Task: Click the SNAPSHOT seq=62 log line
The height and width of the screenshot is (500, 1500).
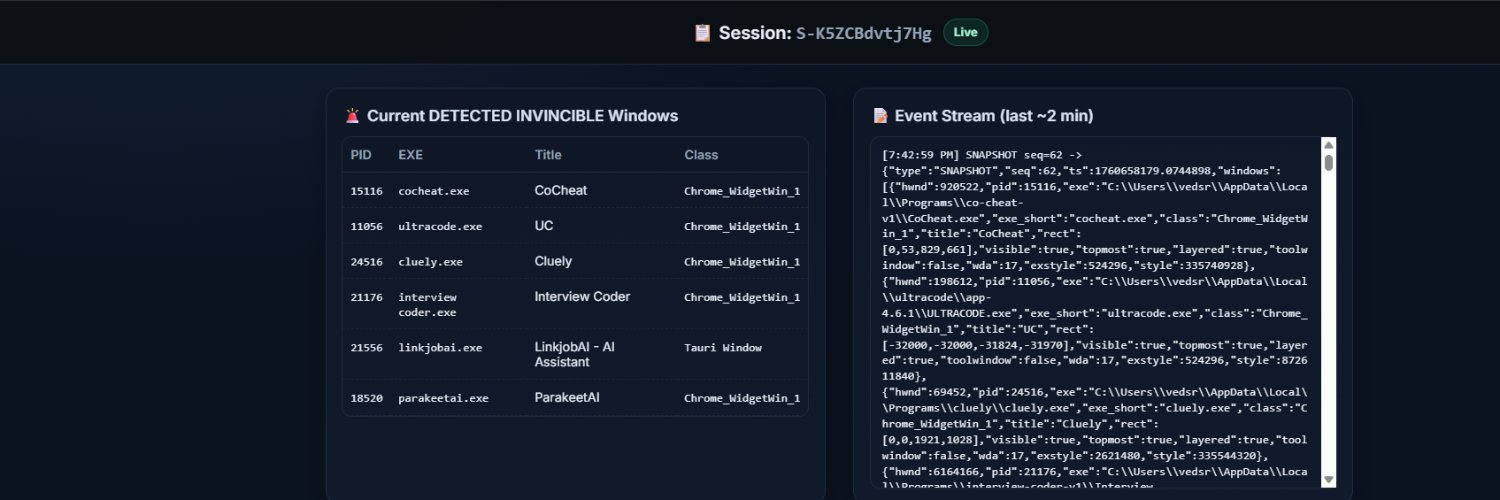Action: [x=982, y=155]
